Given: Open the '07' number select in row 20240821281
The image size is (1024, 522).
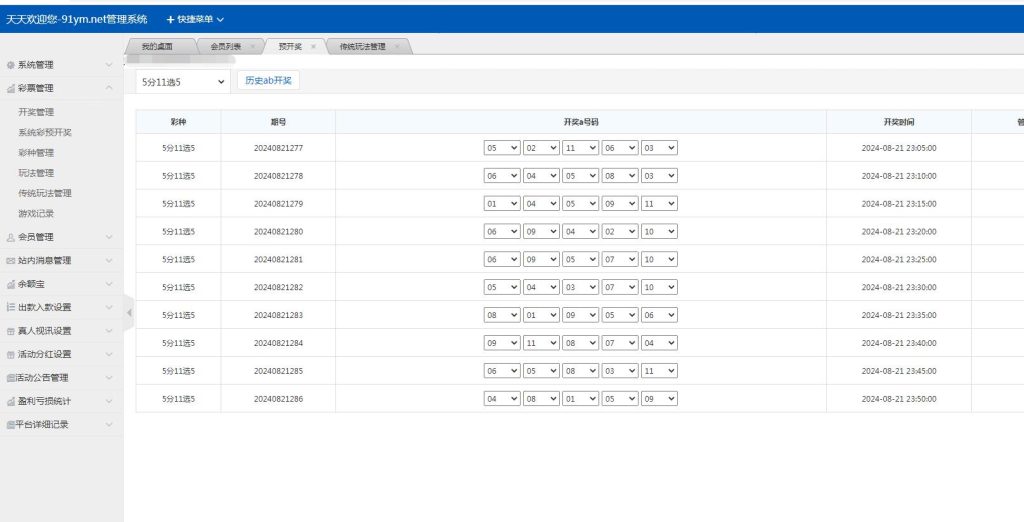Looking at the screenshot, I should coord(619,259).
